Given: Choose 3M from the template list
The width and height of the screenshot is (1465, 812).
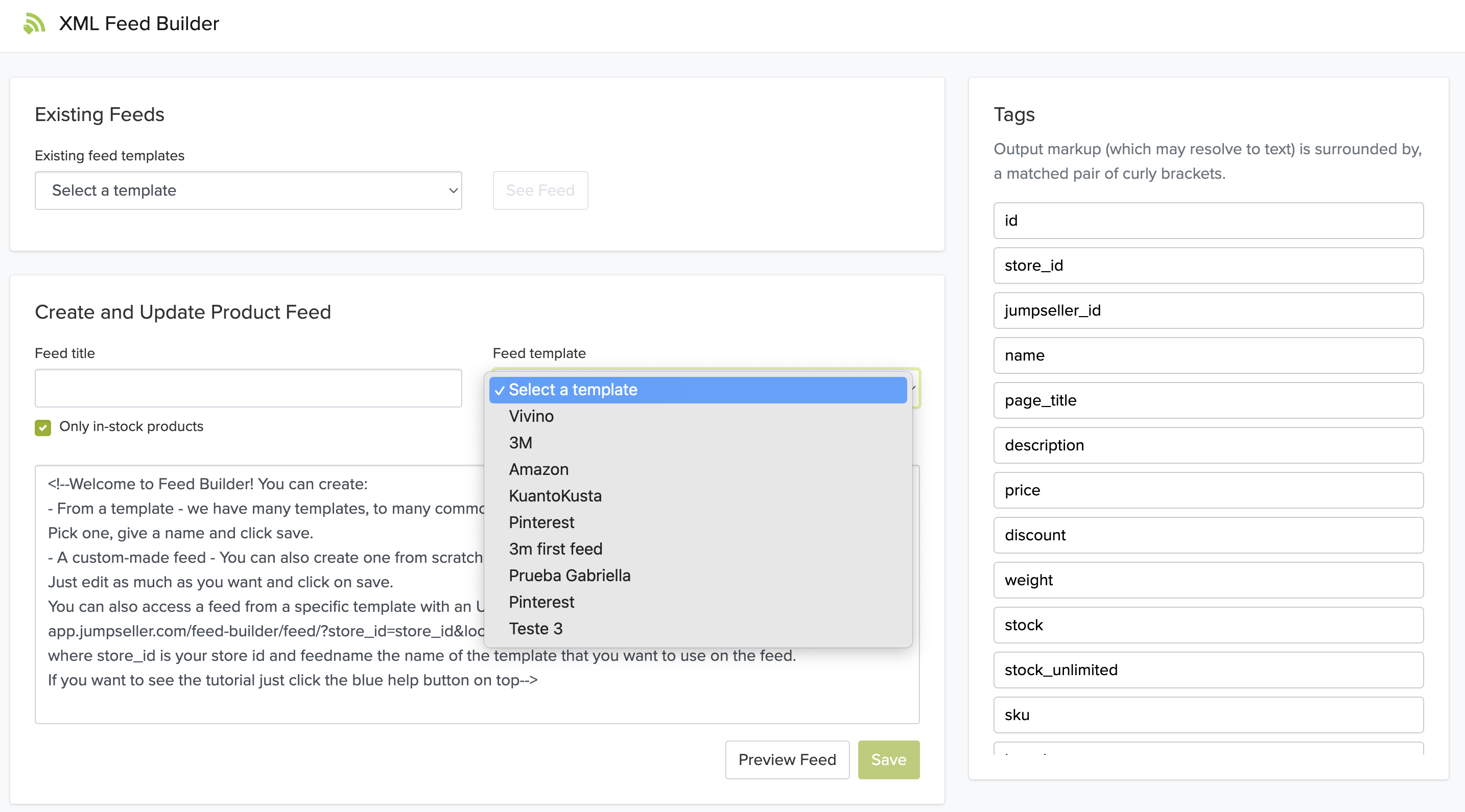Looking at the screenshot, I should [520, 442].
